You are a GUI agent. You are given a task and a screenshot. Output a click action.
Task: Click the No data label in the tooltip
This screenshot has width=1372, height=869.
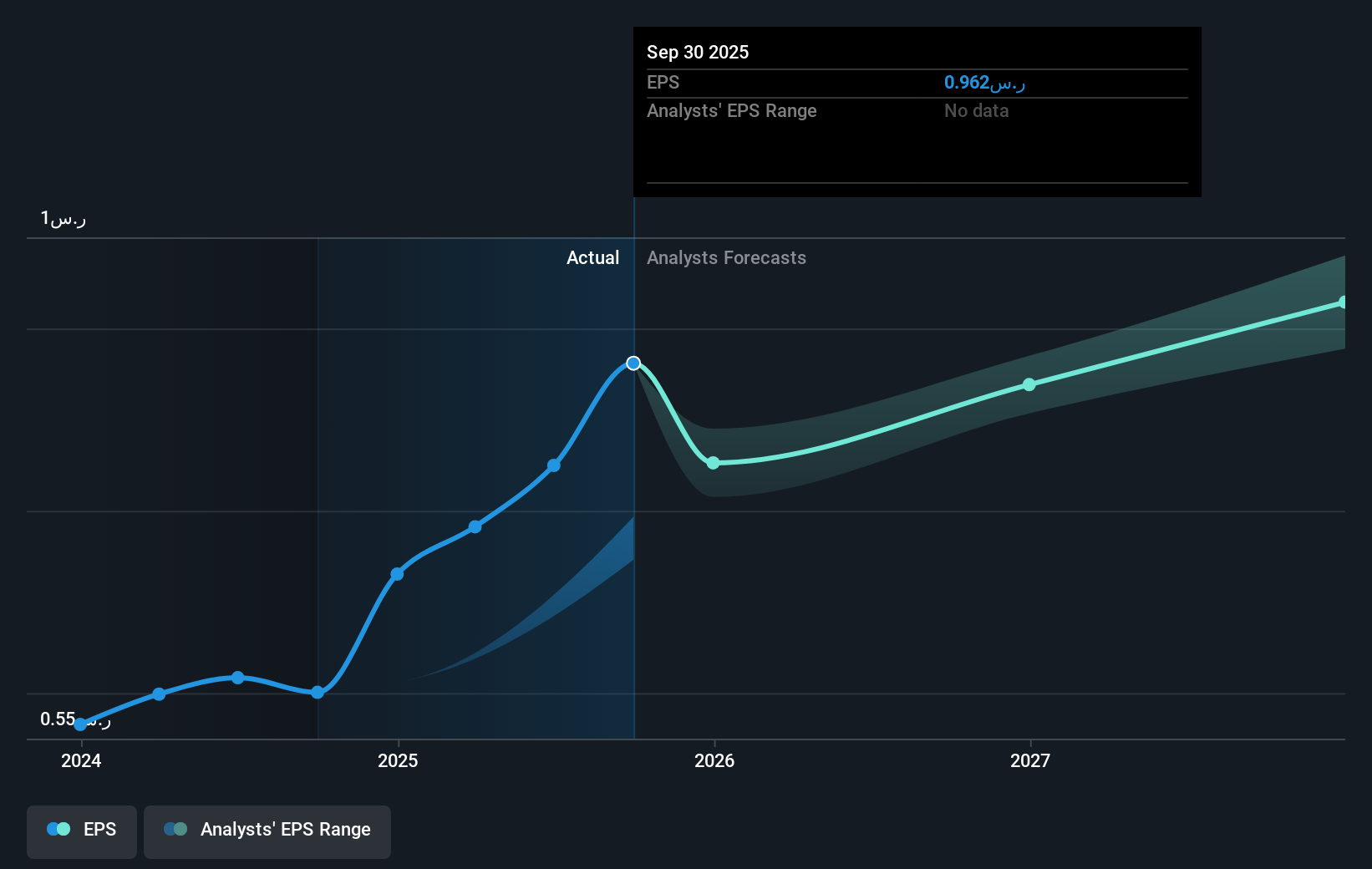(975, 110)
